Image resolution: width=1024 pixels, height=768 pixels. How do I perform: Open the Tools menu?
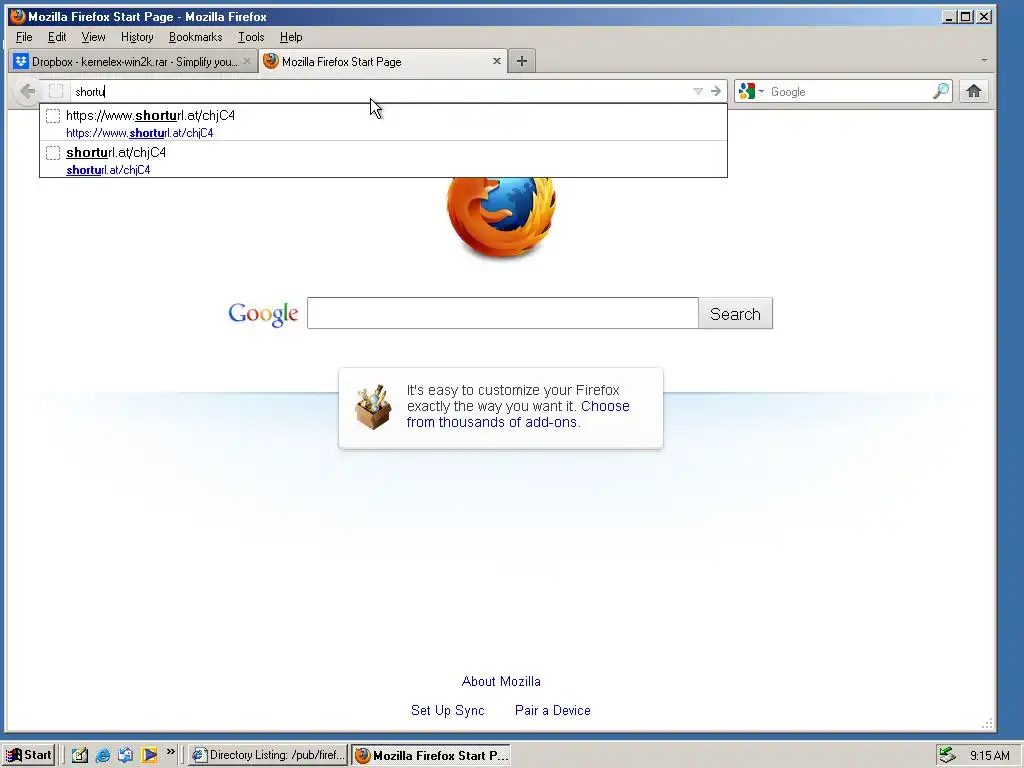pos(251,37)
